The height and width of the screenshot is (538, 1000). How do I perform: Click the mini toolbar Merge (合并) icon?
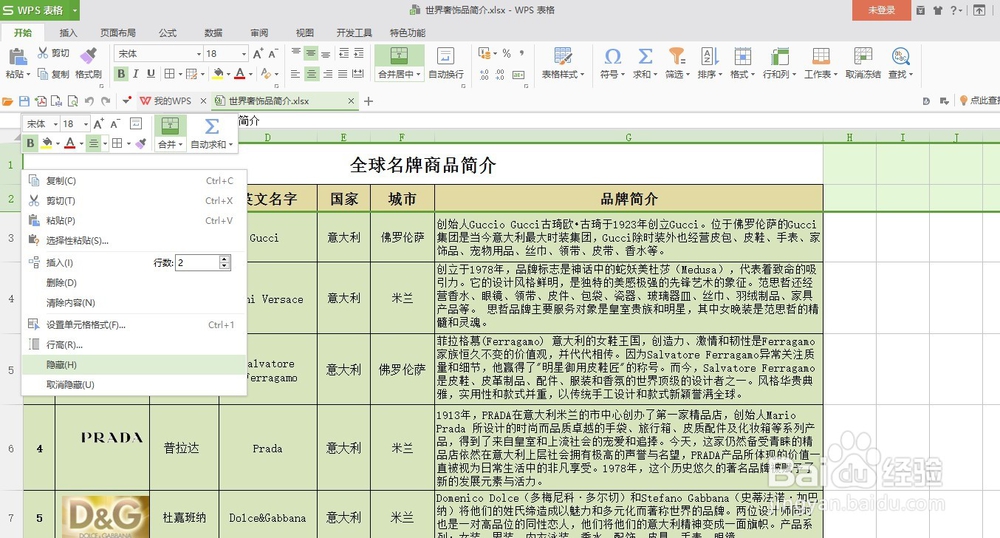(170, 126)
